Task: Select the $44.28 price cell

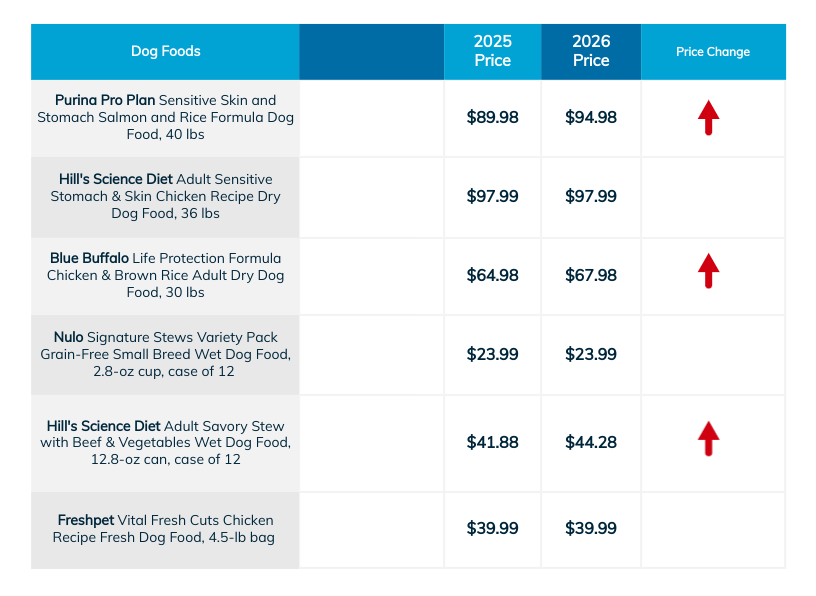Action: 591,442
